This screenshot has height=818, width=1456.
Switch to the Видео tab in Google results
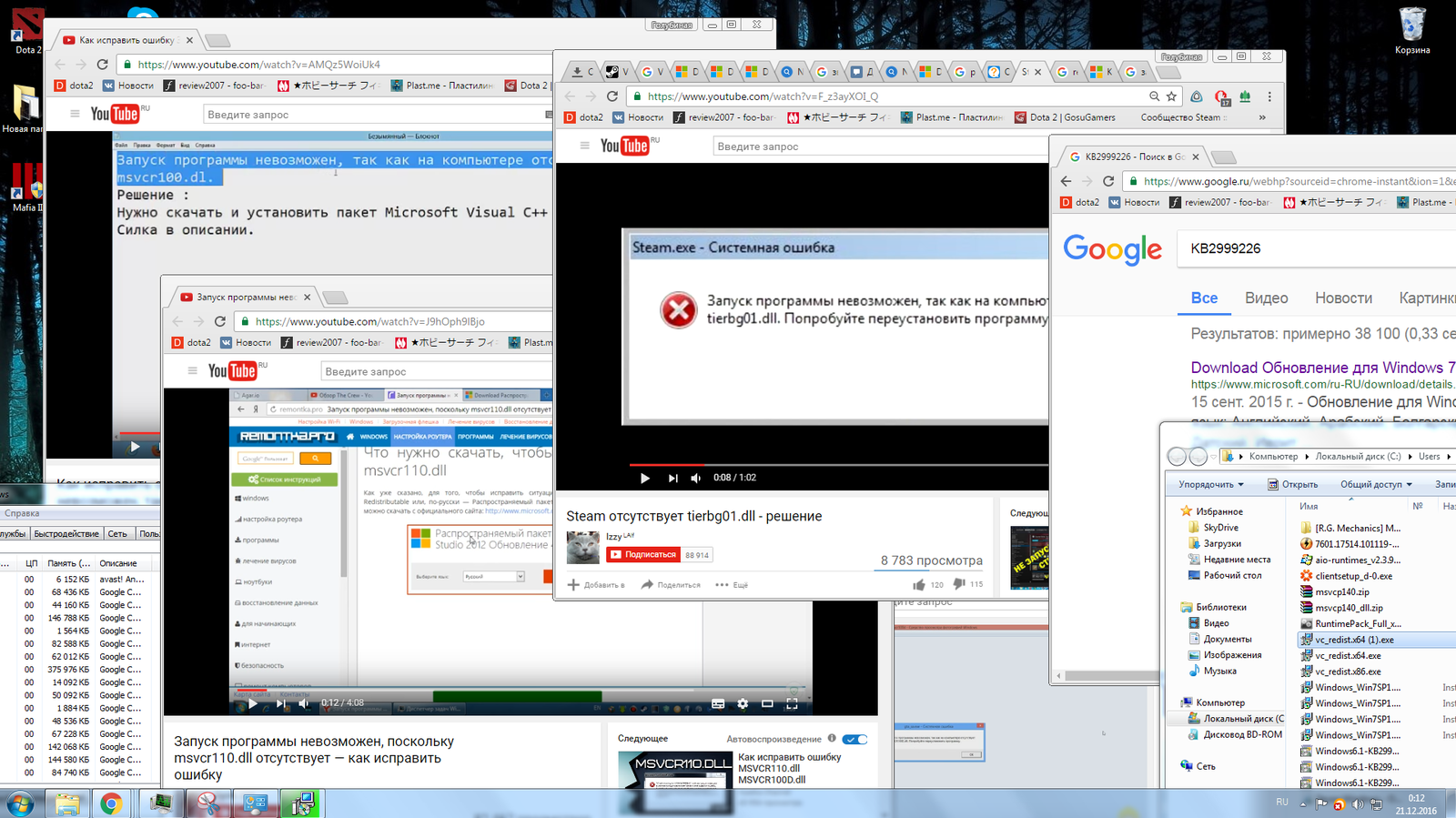pos(1266,298)
